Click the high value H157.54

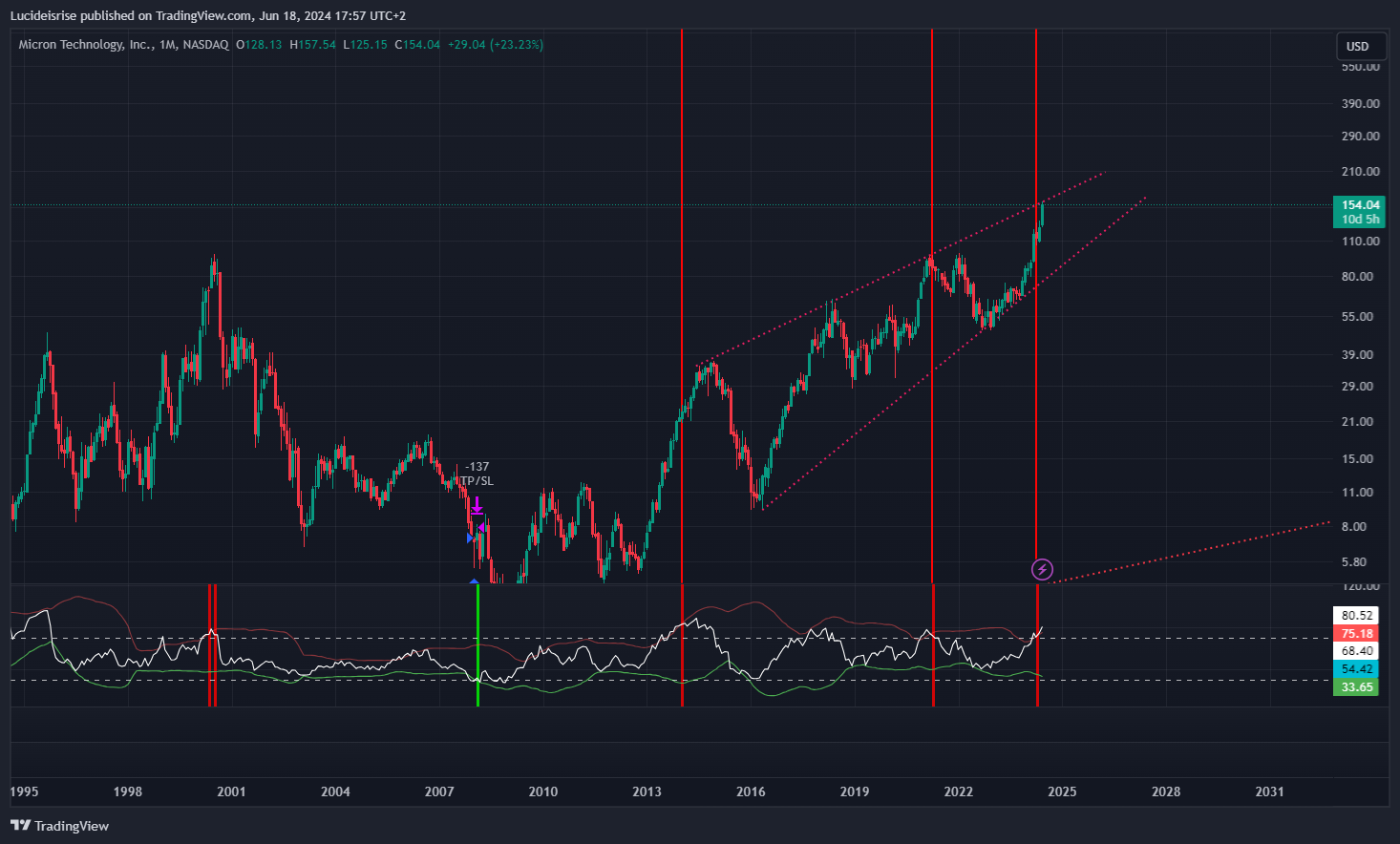coord(313,44)
